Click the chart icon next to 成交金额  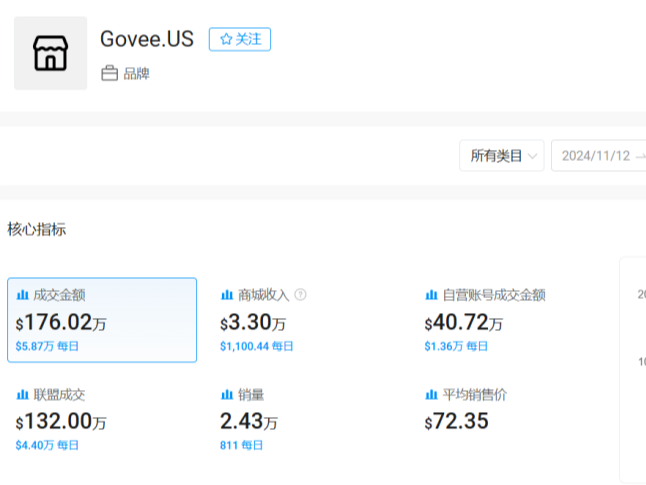click(x=22, y=295)
